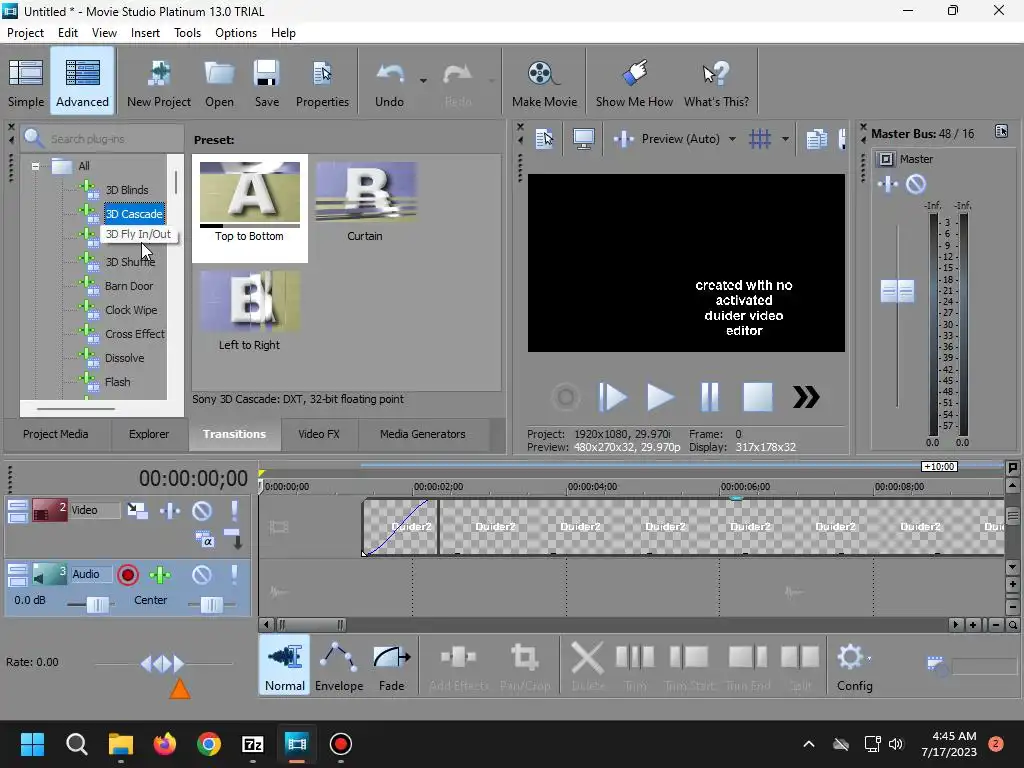Click Make Movie
The height and width of the screenshot is (768, 1024).
[544, 82]
